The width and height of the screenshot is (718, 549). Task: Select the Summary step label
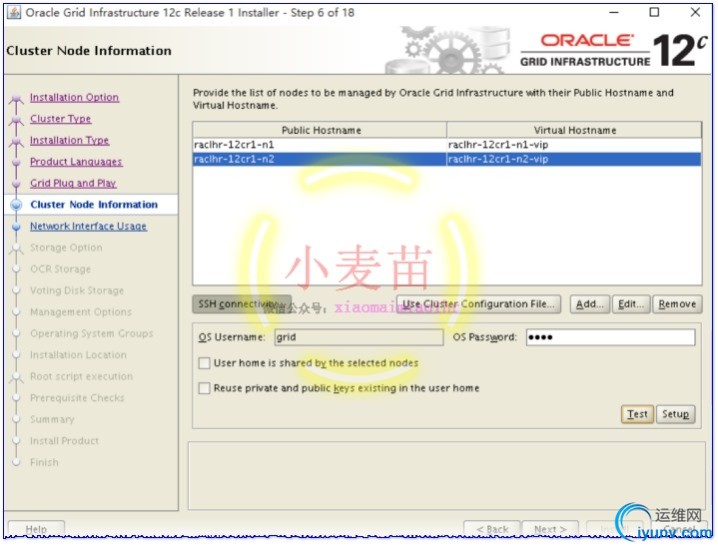52,420
